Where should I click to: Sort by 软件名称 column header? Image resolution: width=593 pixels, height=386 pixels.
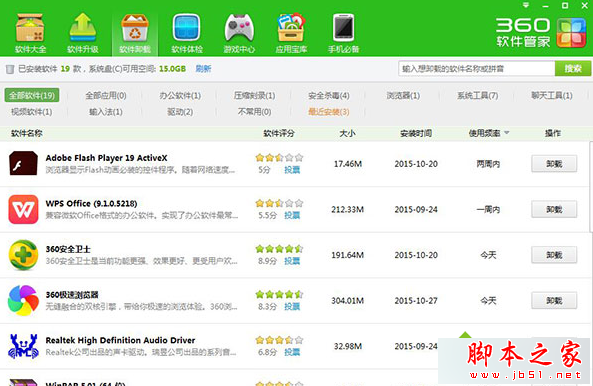coord(27,133)
